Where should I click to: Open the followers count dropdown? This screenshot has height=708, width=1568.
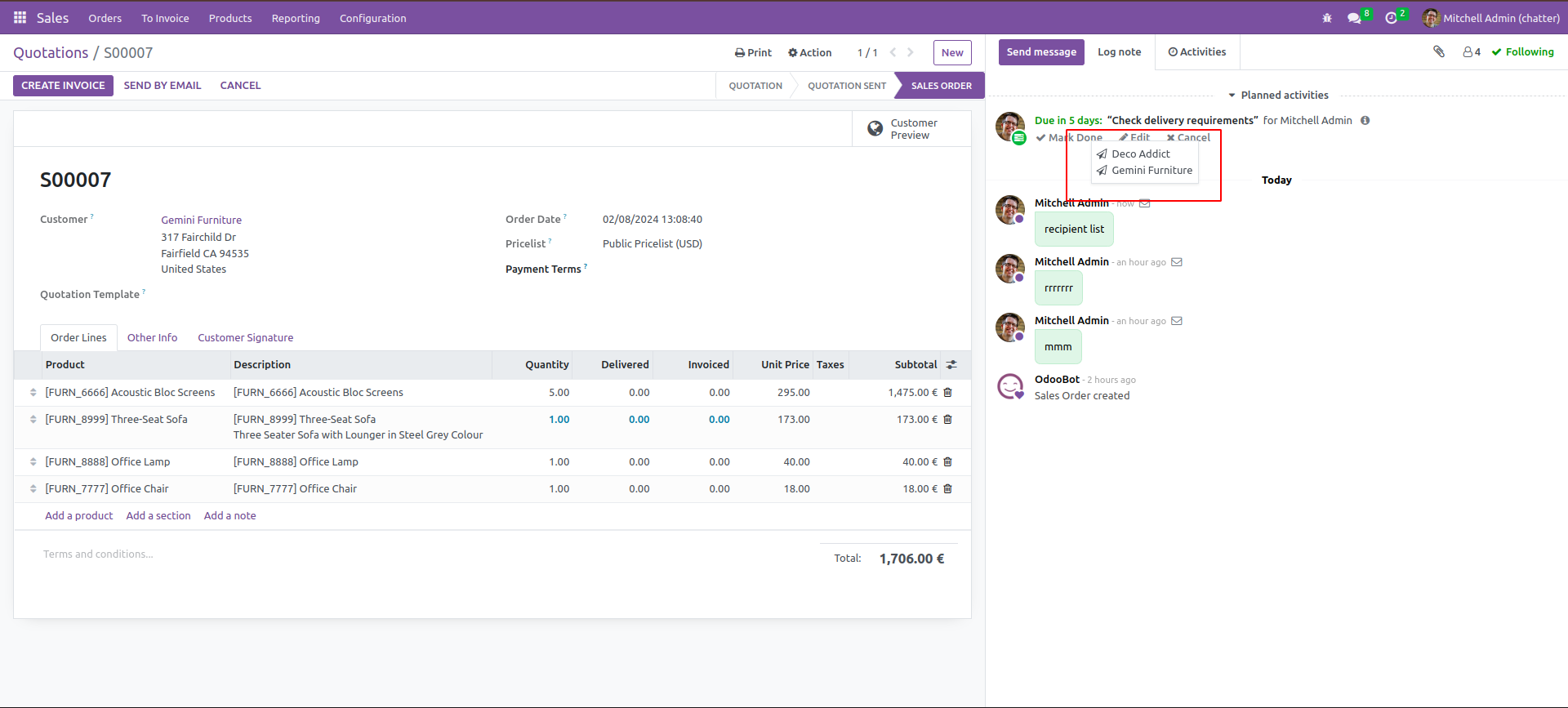tap(1472, 52)
